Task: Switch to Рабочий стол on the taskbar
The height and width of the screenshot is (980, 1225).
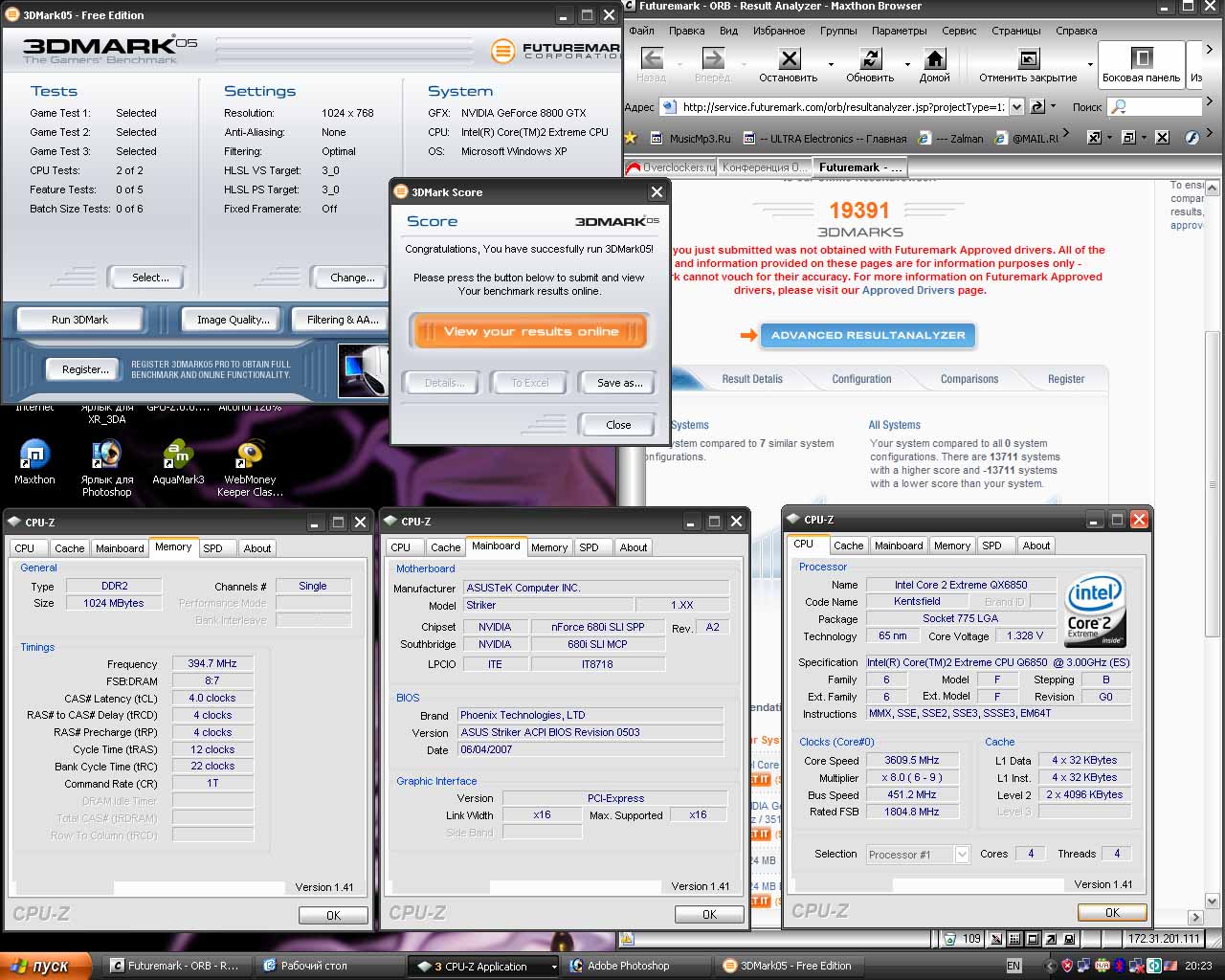Action: point(330,966)
